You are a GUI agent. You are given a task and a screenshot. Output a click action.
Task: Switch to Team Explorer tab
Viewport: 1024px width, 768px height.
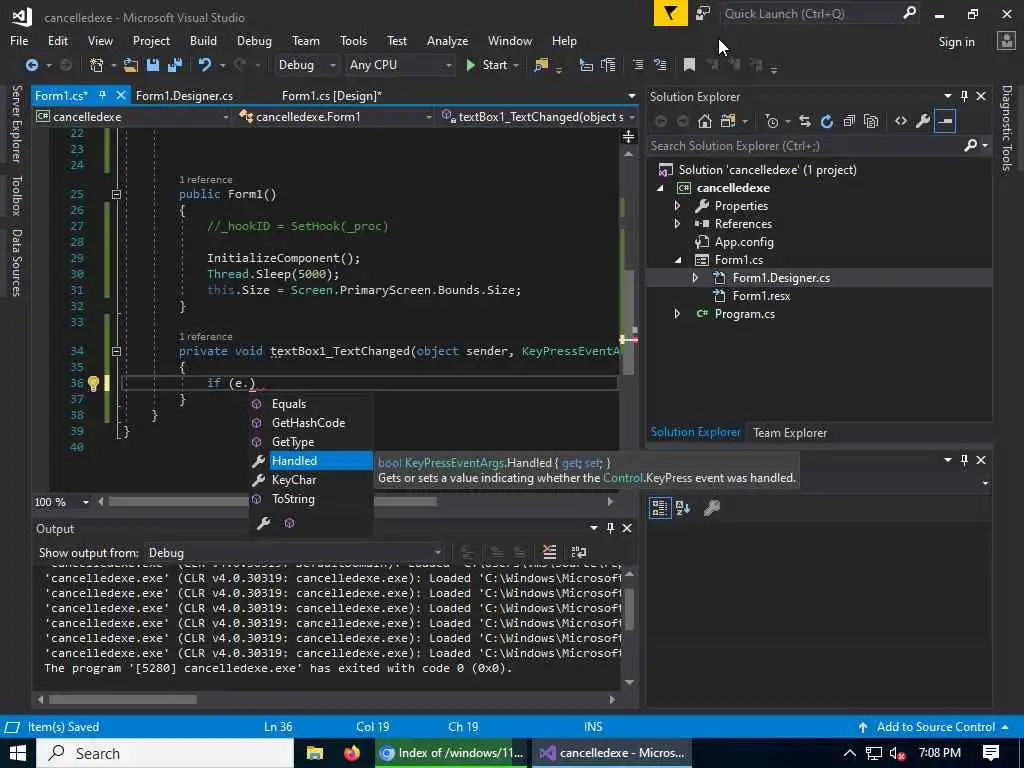click(x=790, y=432)
